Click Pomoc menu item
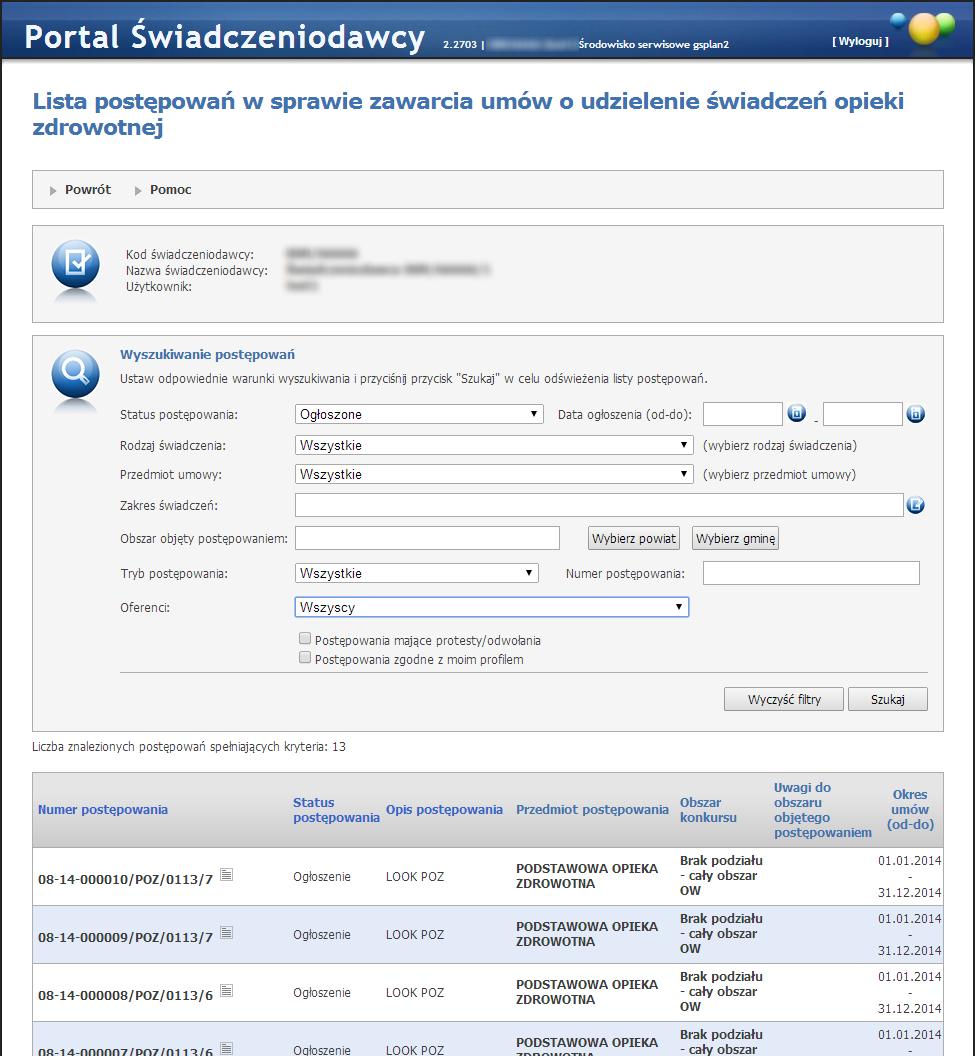The width and height of the screenshot is (975, 1056). click(x=170, y=190)
